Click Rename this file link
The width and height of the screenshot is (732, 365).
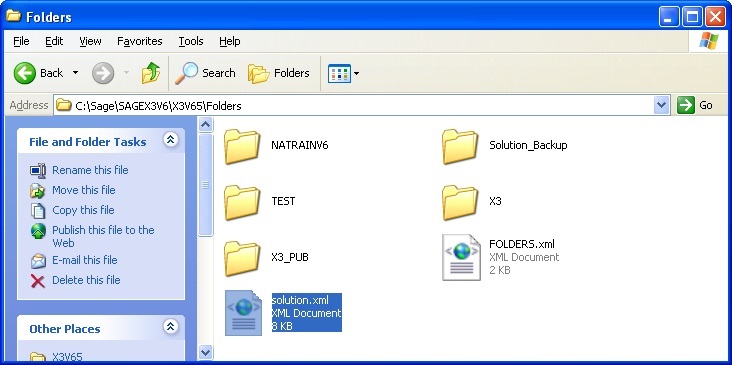pos(90,170)
